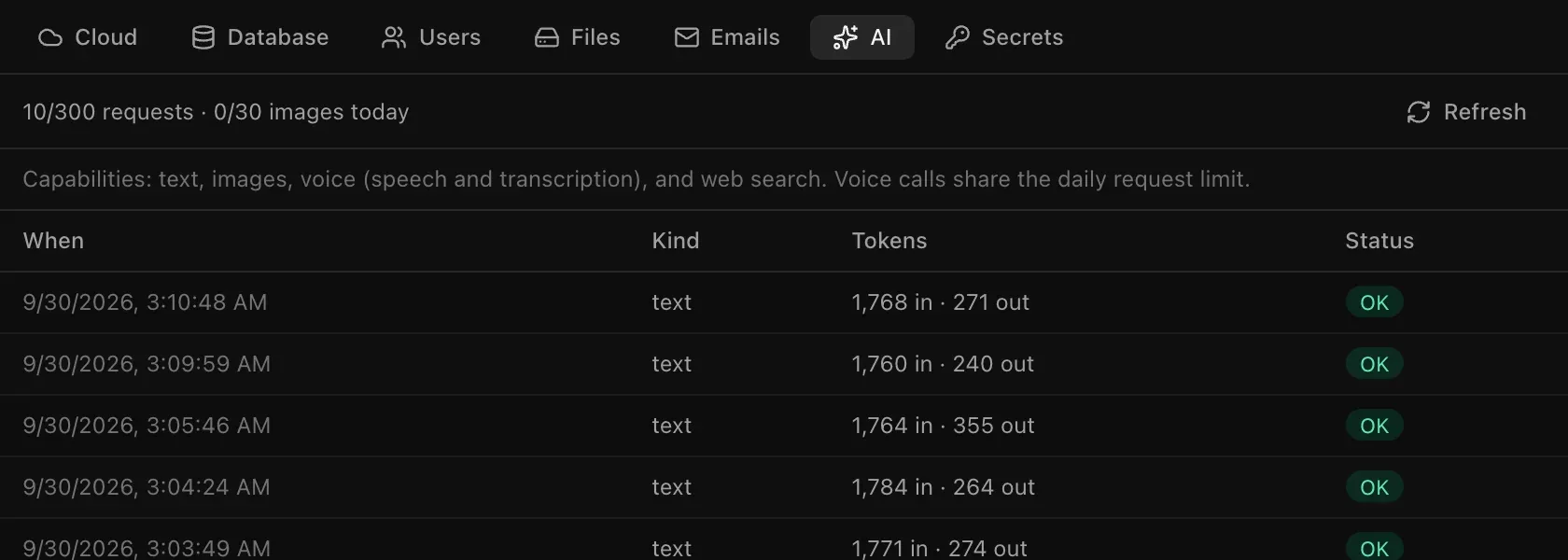Click the Kind text in 3:04:24 AM row
This screenshot has width=1568, height=560.
[x=672, y=487]
